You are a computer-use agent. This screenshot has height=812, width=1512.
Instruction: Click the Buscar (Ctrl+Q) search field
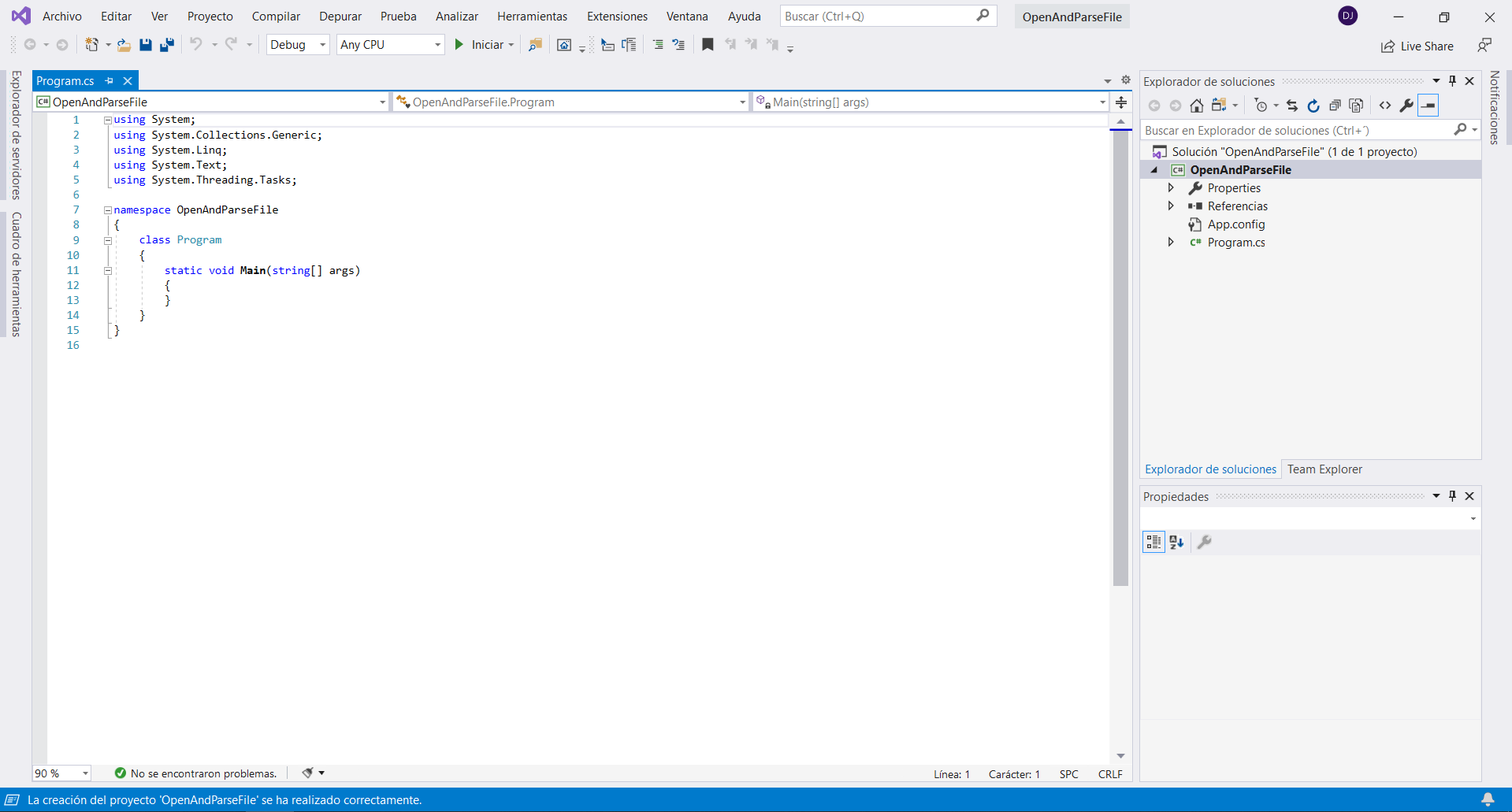879,17
